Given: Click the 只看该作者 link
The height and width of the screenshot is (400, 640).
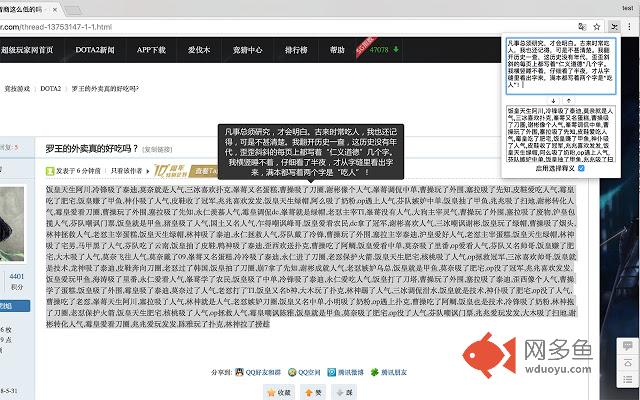Looking at the screenshot, I should [127, 171].
